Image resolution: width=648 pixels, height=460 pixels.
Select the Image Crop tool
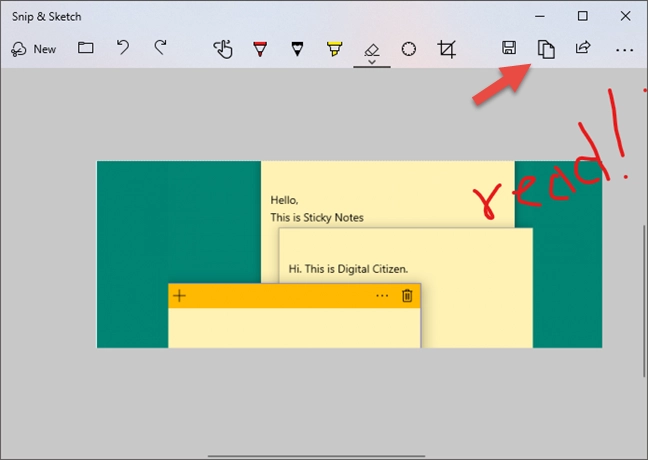(x=446, y=49)
